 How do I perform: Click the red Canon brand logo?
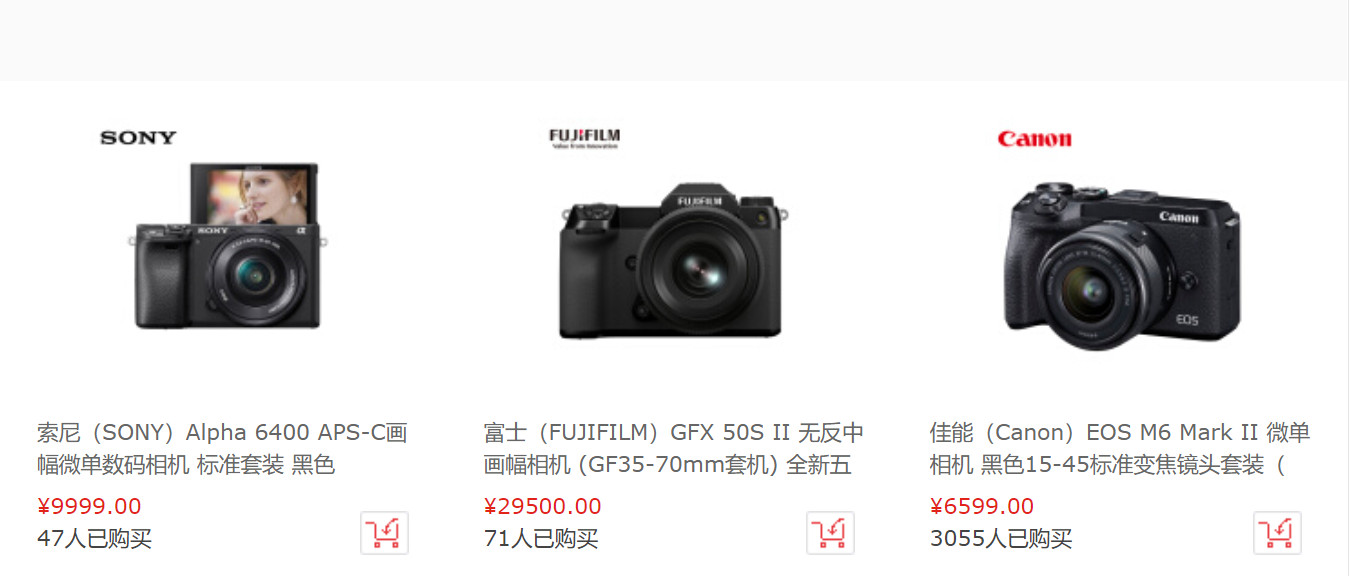[x=1034, y=139]
